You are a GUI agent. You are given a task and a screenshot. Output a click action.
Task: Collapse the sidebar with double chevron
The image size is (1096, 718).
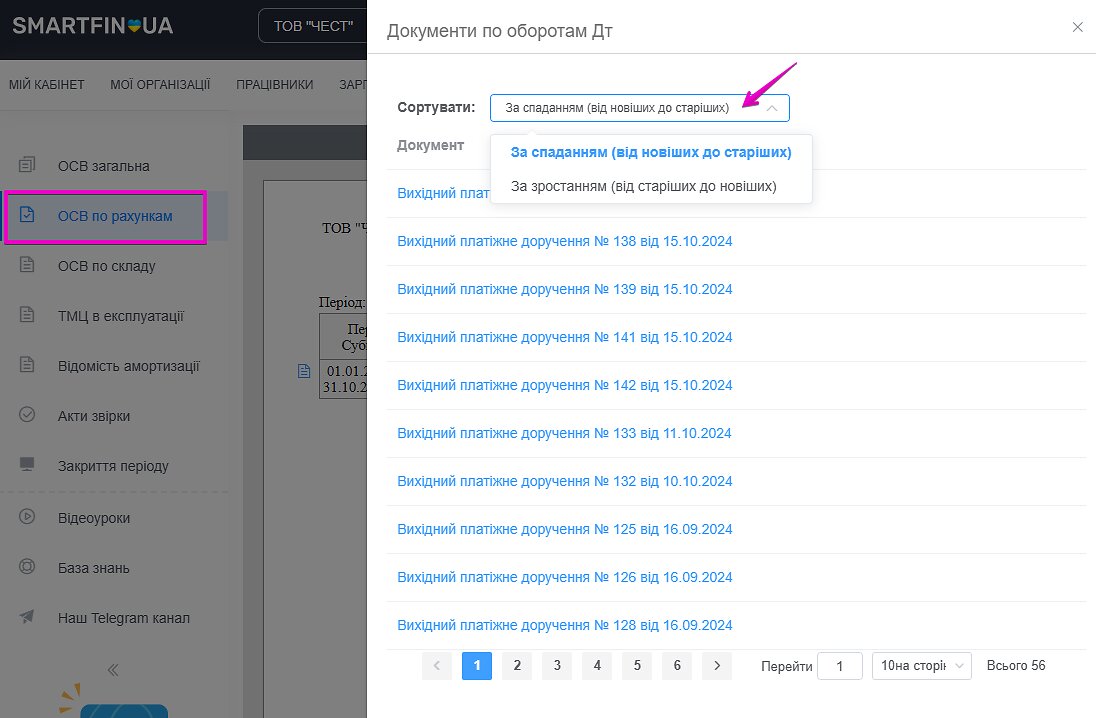click(x=113, y=670)
